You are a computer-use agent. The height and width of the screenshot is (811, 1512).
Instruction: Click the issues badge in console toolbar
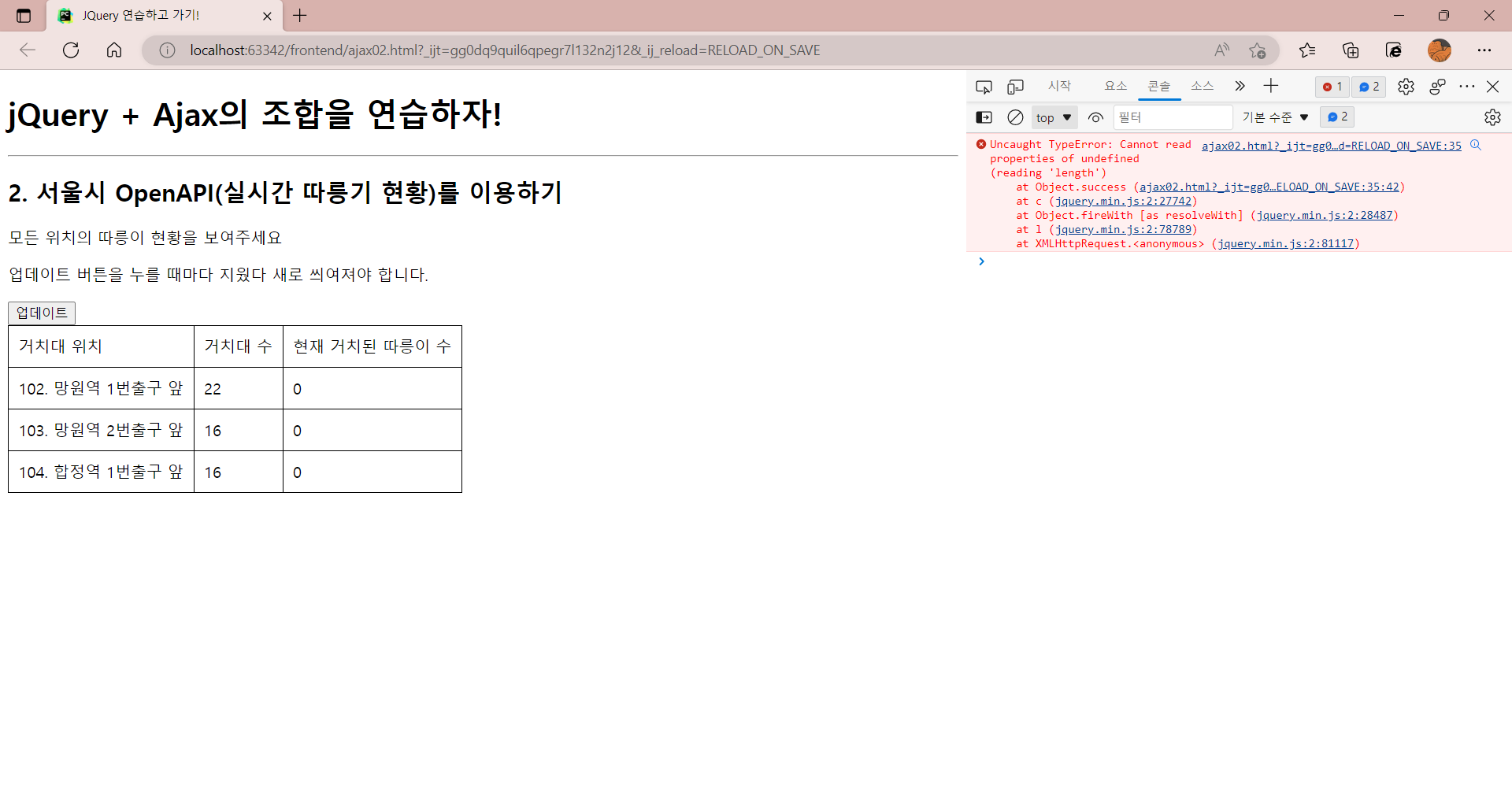click(1337, 117)
